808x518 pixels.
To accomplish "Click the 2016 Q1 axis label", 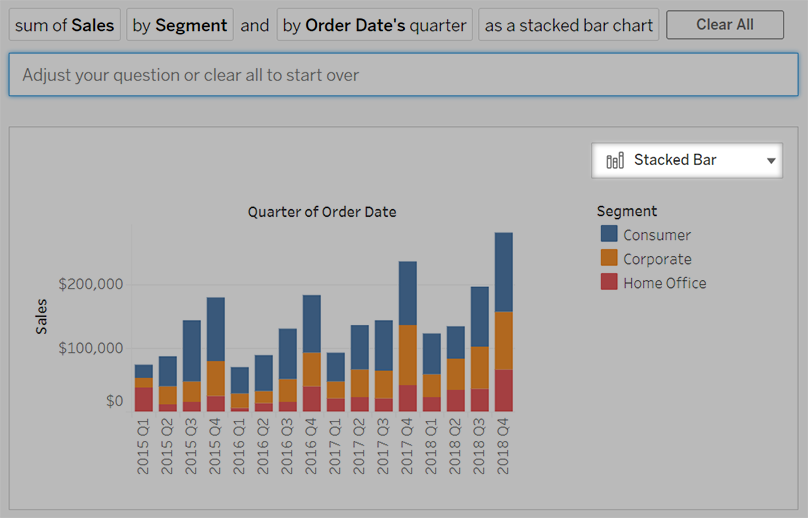I will click(x=239, y=447).
